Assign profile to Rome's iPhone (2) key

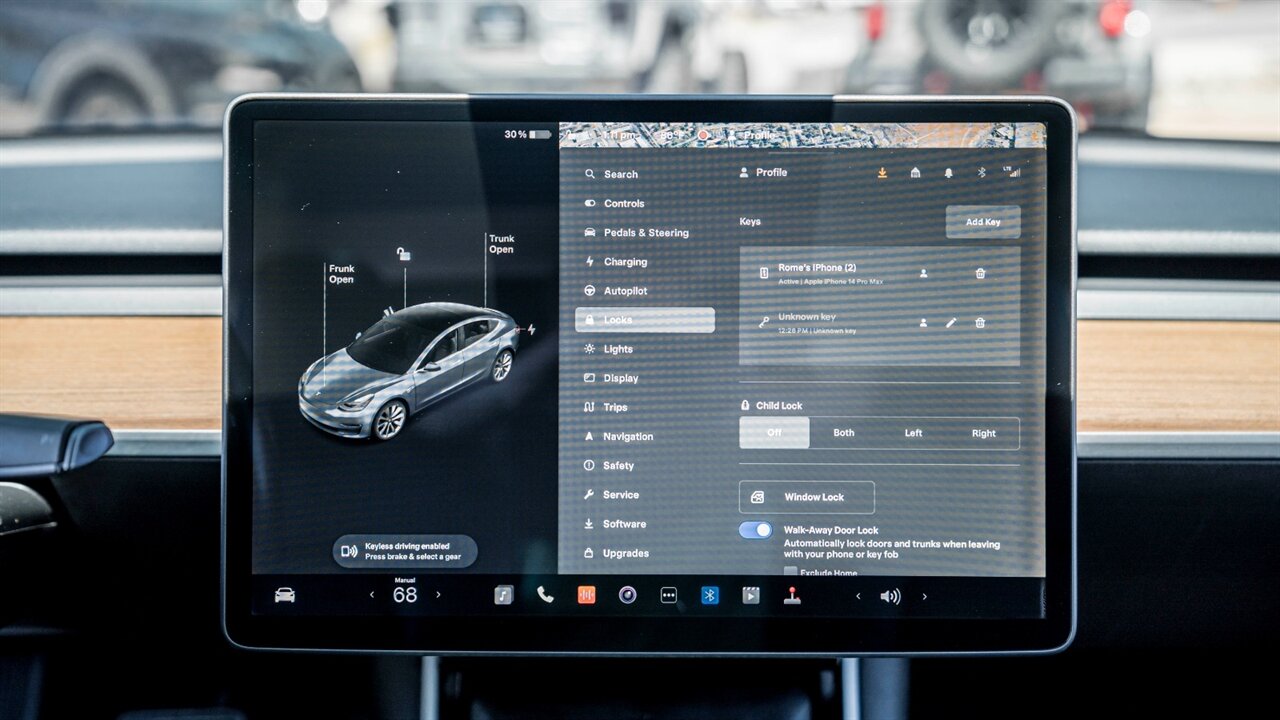[x=923, y=273]
